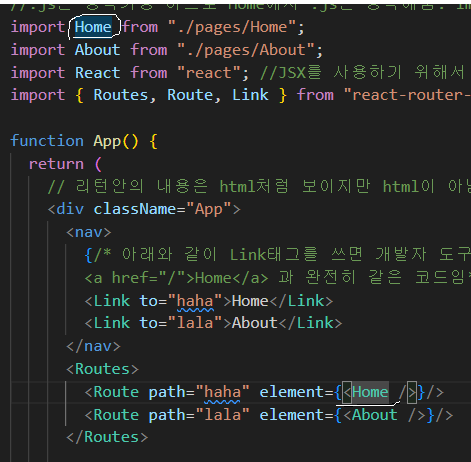Click the "App" className value
This screenshot has width=471, height=462.
[x=209, y=209]
